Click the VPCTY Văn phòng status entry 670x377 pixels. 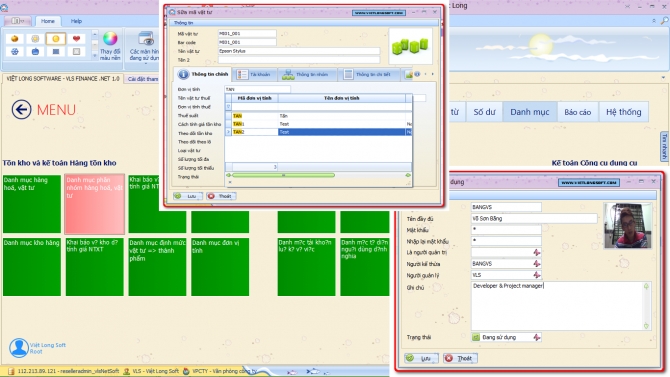pyautogui.click(x=219, y=371)
